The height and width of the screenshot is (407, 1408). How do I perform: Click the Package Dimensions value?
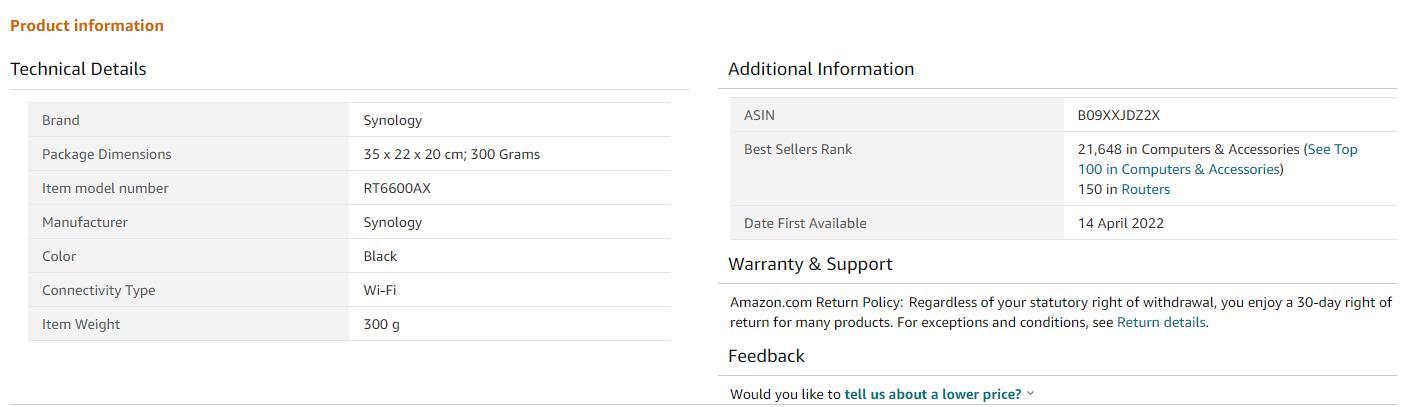click(x=451, y=154)
